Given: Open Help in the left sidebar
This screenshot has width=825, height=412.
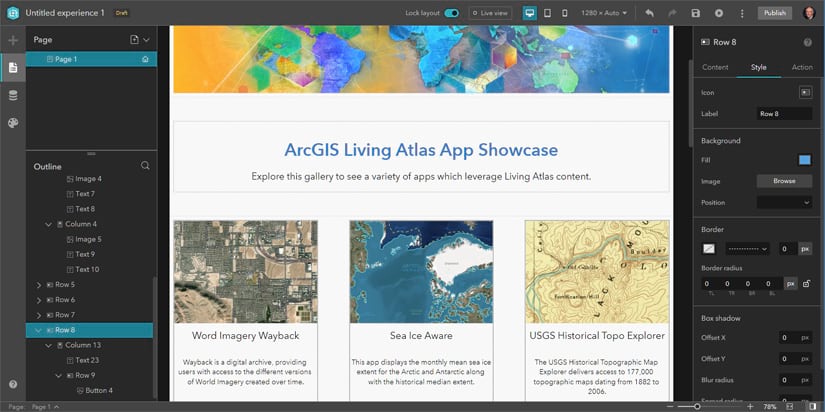Looking at the screenshot, I should pyautogui.click(x=13, y=384).
